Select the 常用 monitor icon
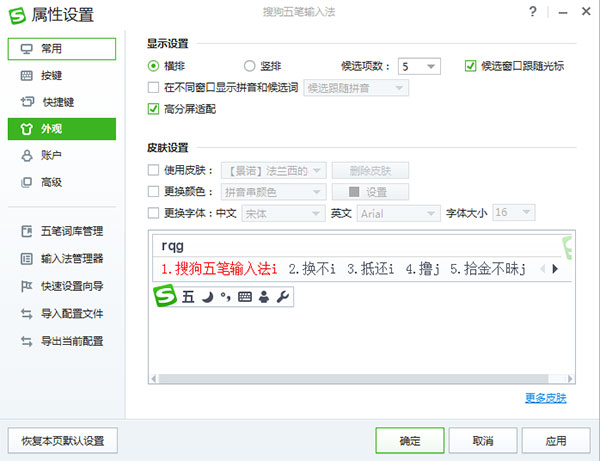 click(27, 49)
